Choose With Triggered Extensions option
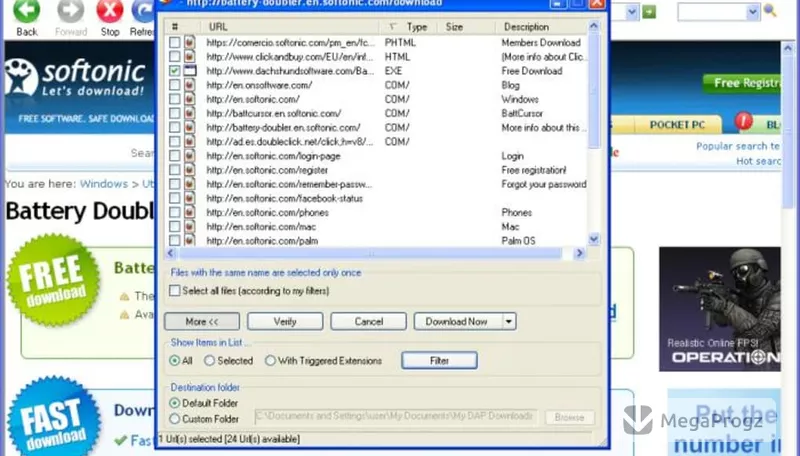 coord(270,361)
